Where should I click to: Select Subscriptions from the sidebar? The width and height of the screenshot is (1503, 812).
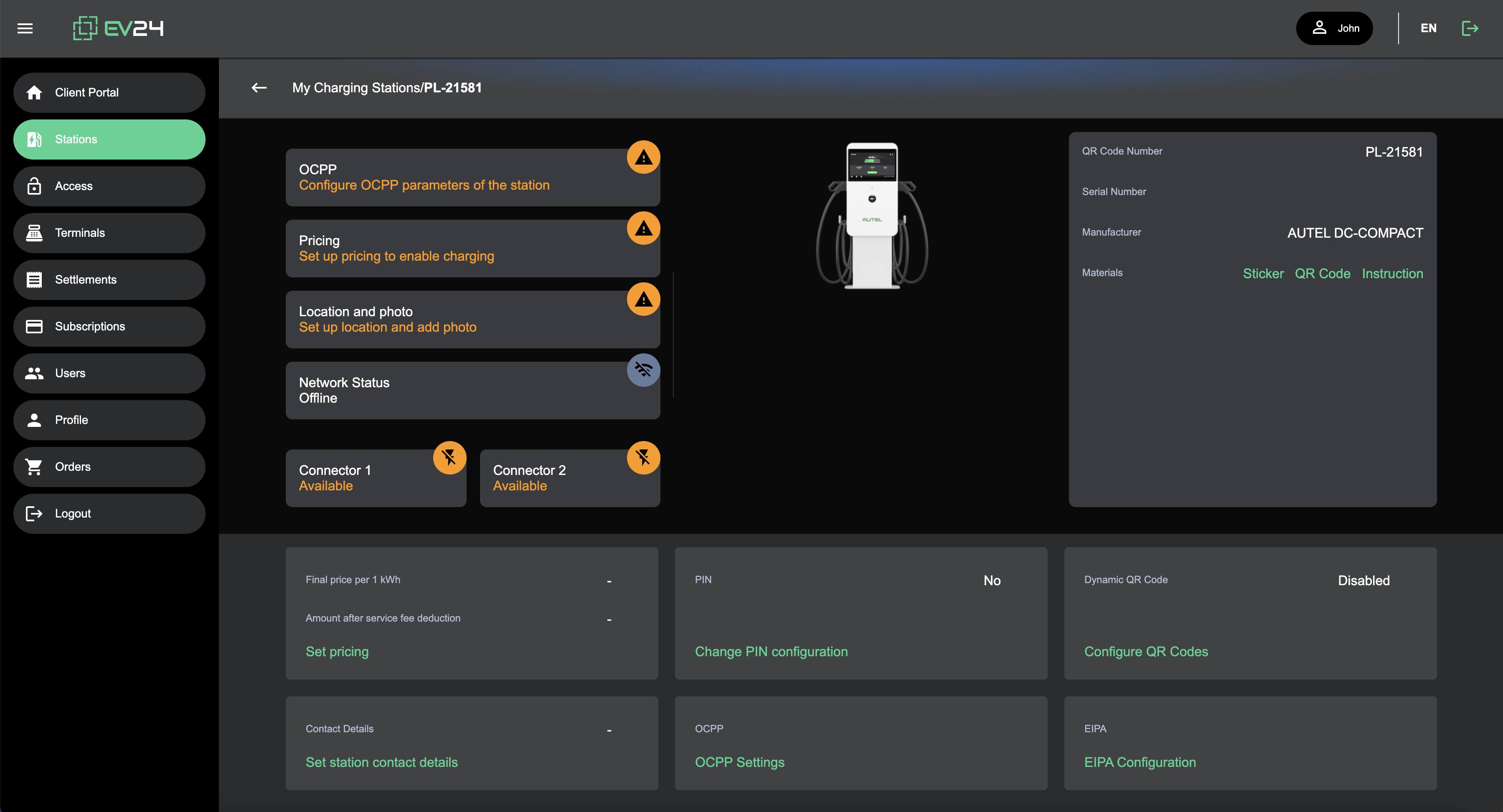click(x=109, y=326)
